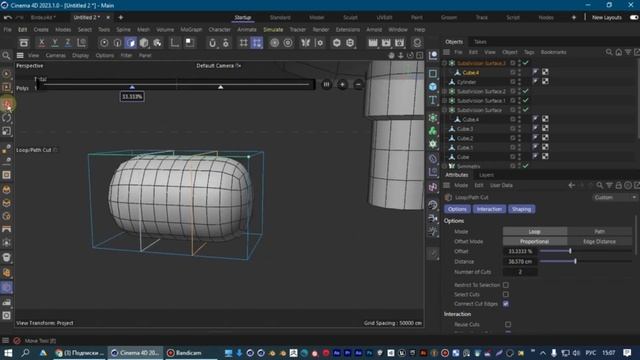Switch to the Layers tab
The image size is (640, 360).
[x=487, y=175]
